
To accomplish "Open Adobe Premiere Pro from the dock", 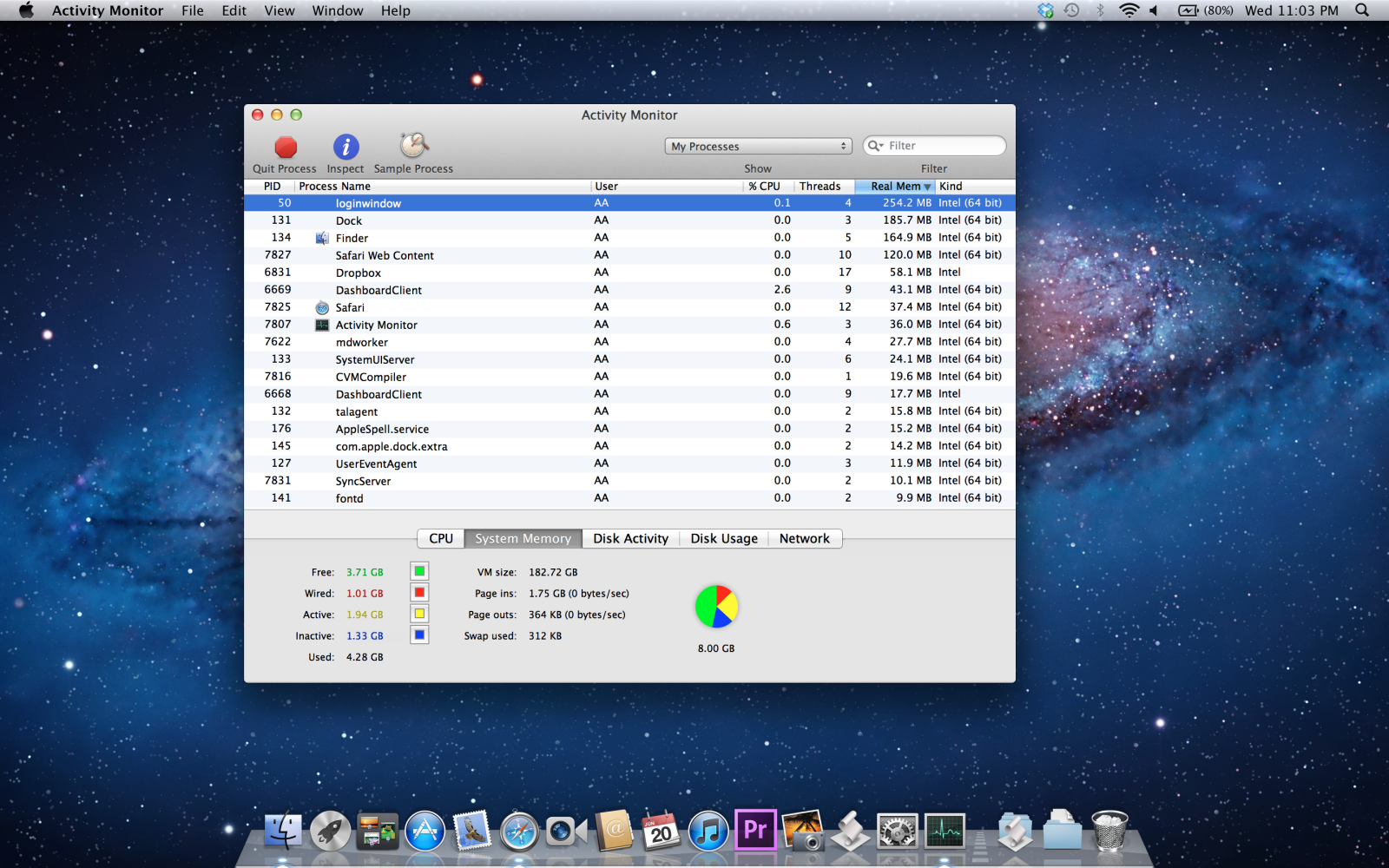I will click(754, 831).
